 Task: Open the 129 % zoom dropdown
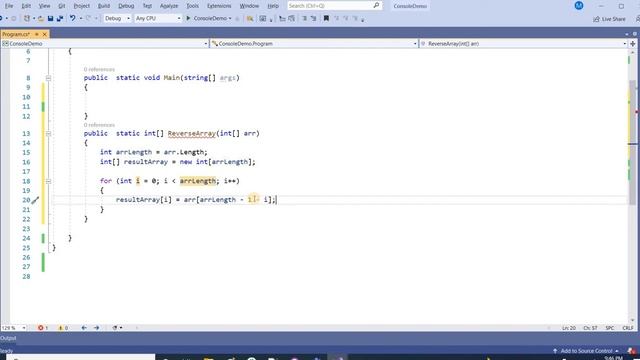tap(13, 328)
